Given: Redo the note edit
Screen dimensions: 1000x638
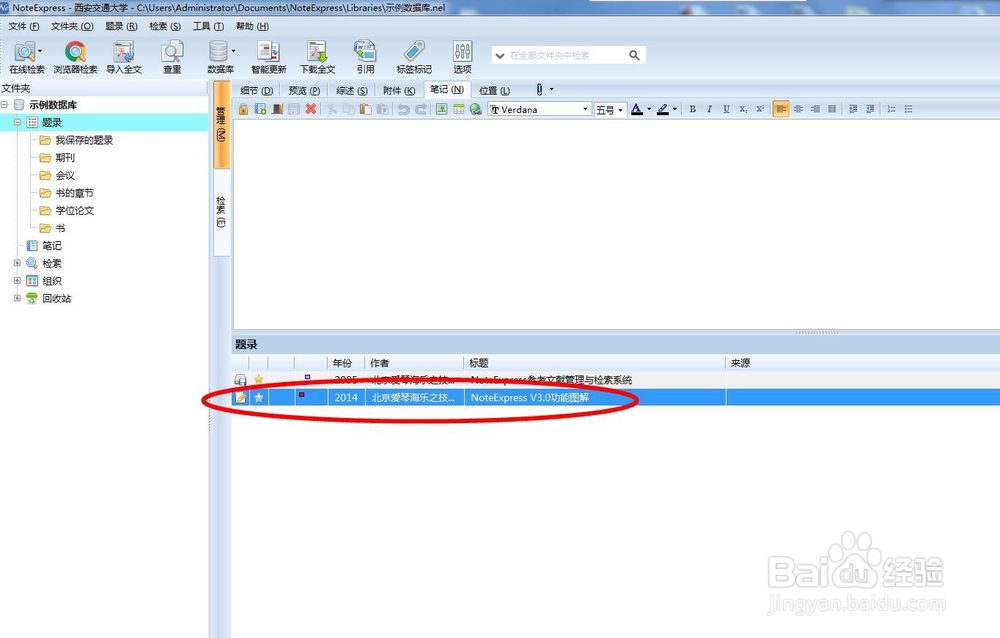Looking at the screenshot, I should pyautogui.click(x=420, y=109).
